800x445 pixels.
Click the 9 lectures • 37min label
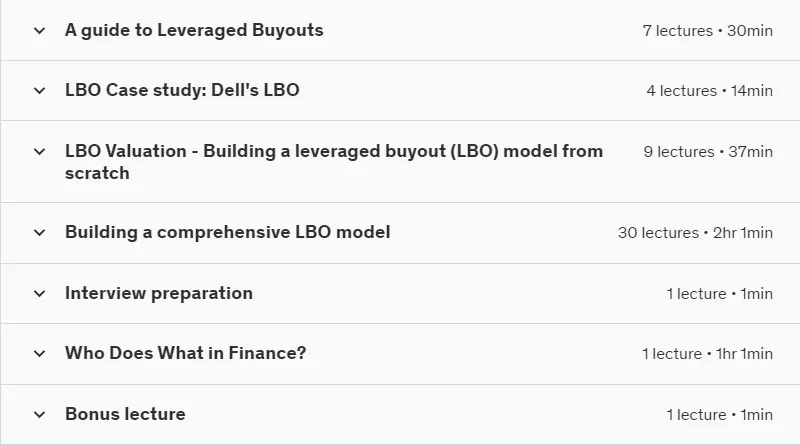(x=708, y=152)
